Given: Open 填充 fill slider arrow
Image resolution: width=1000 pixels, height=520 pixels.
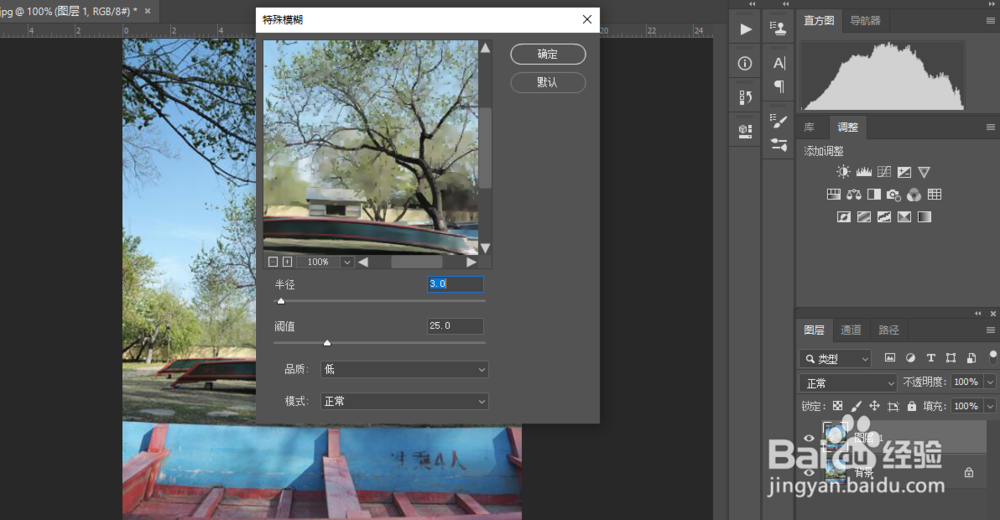Looking at the screenshot, I should (990, 406).
